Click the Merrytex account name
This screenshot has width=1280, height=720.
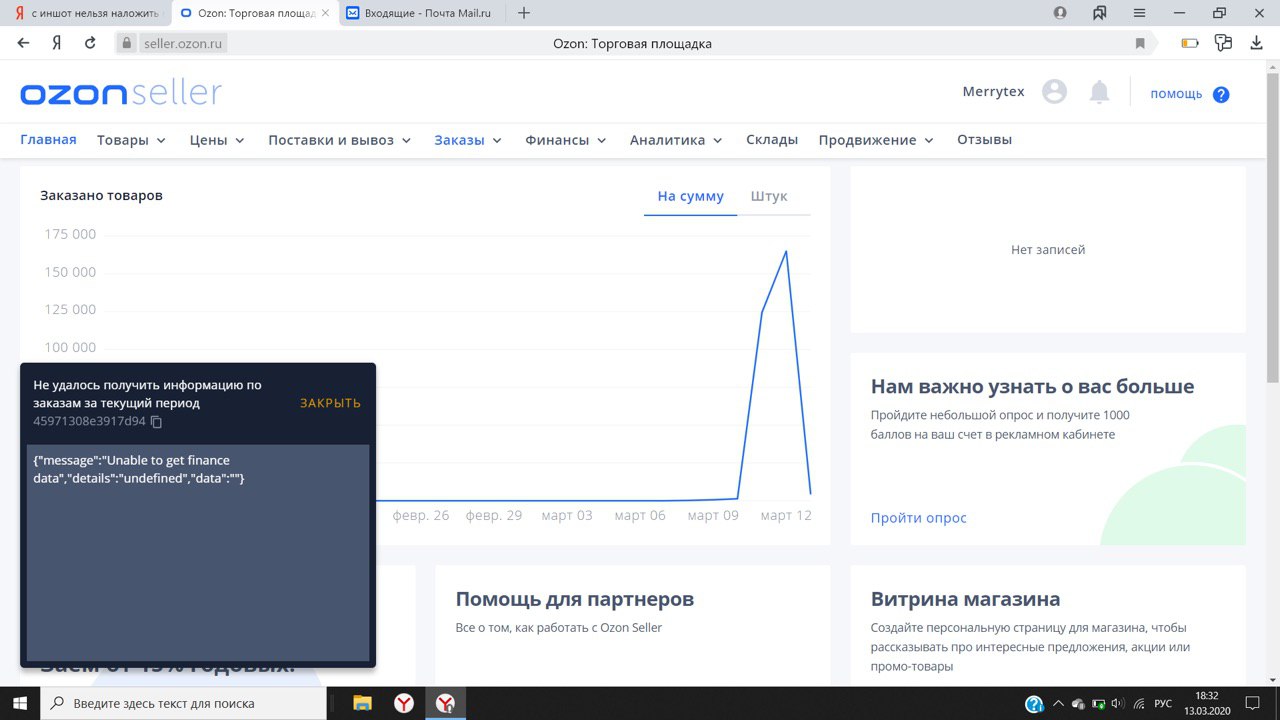(x=993, y=91)
